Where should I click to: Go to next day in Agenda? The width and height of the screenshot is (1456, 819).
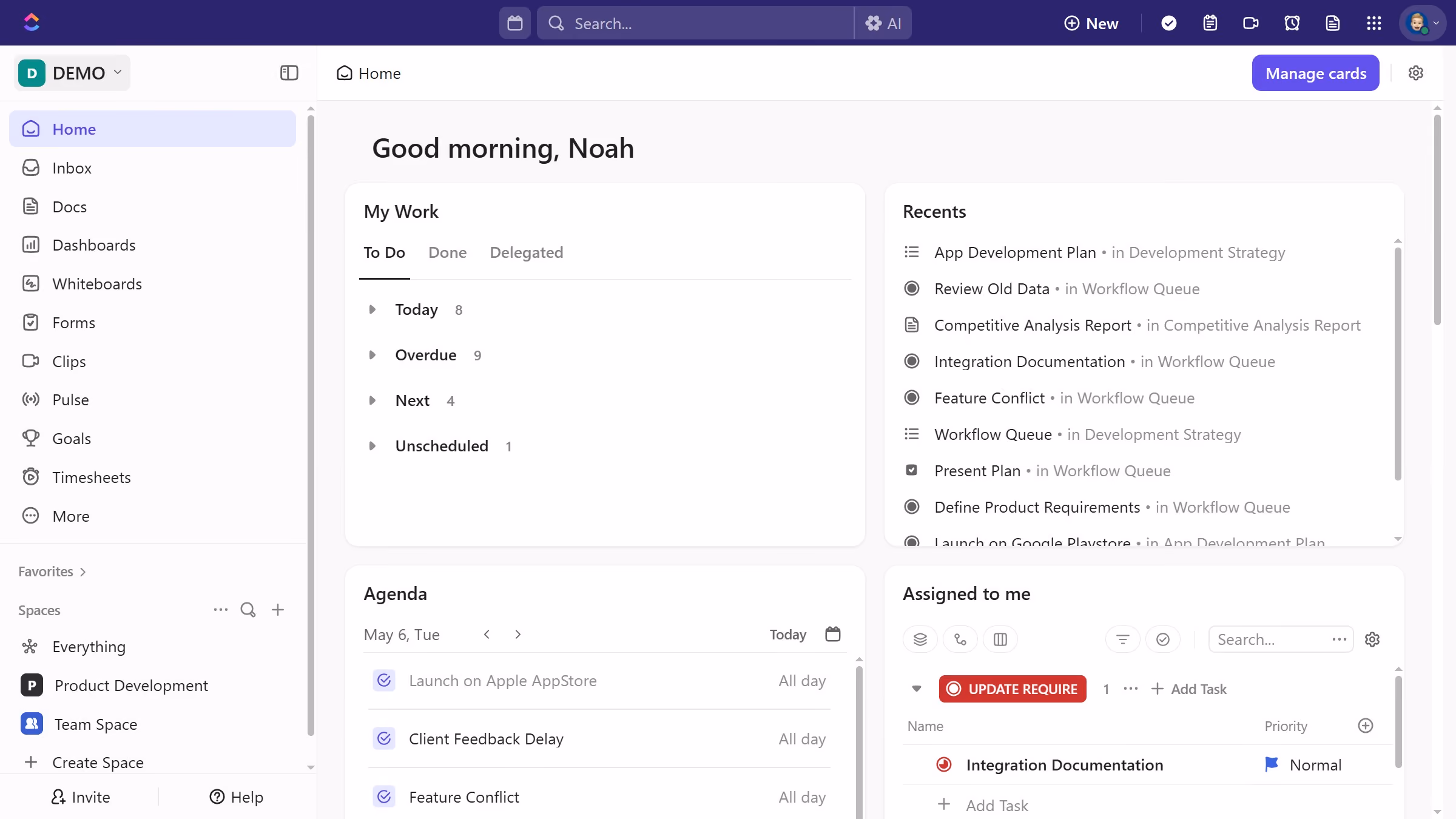pos(517,634)
